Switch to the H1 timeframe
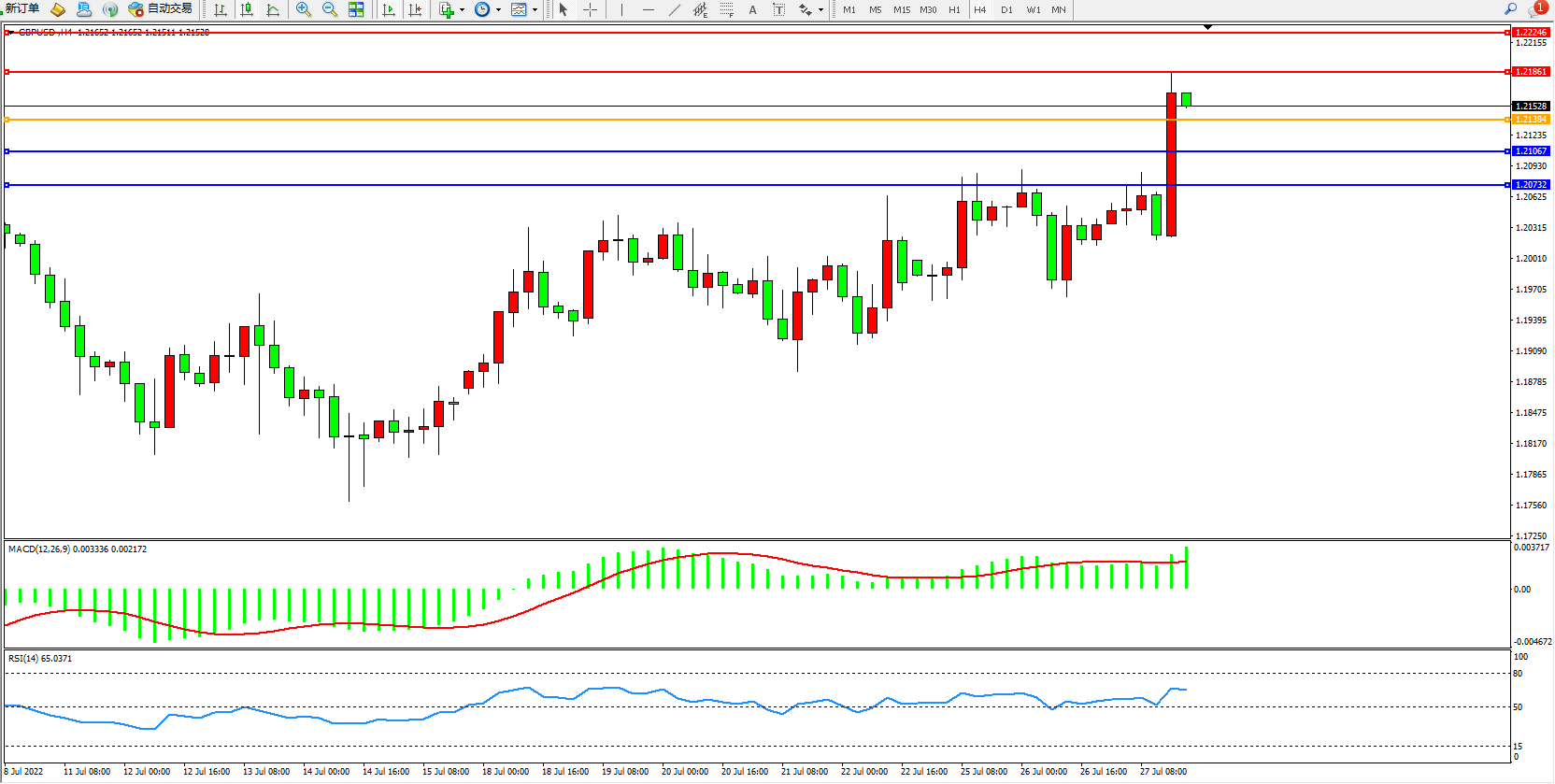Viewport: 1555px width, 784px height. 954,9
